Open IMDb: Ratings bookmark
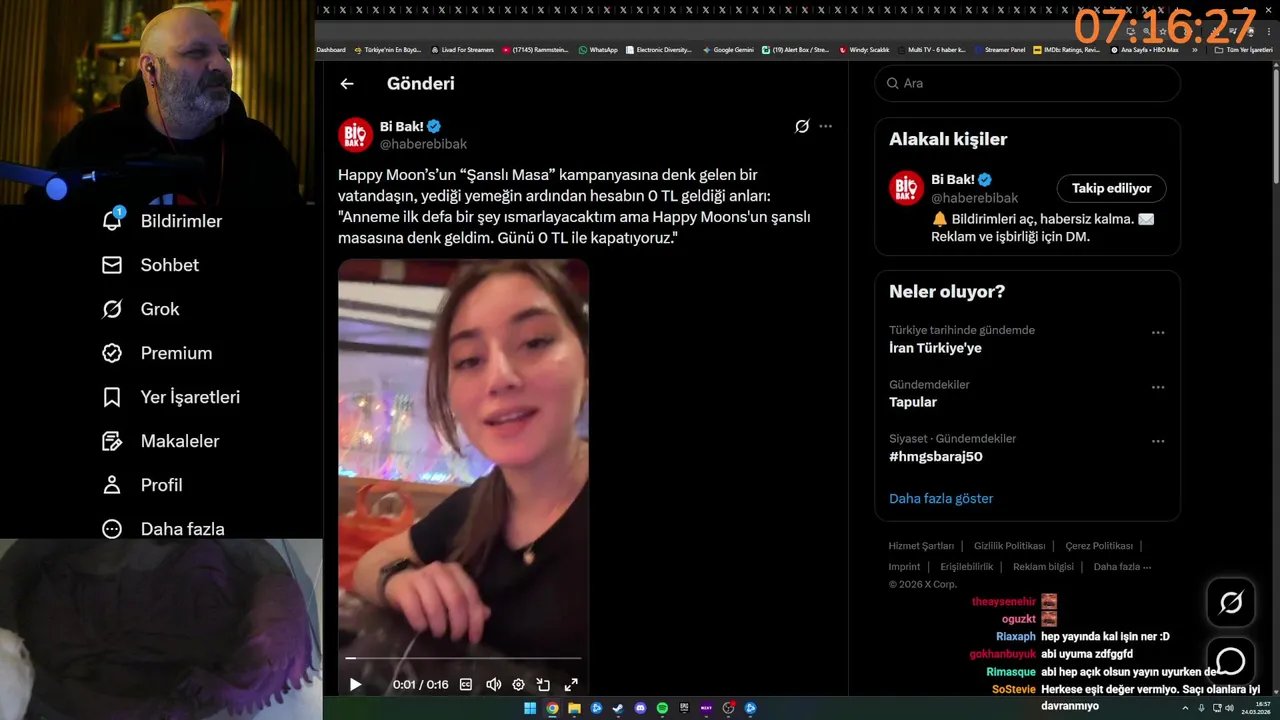The width and height of the screenshot is (1280, 720). click(1066, 50)
